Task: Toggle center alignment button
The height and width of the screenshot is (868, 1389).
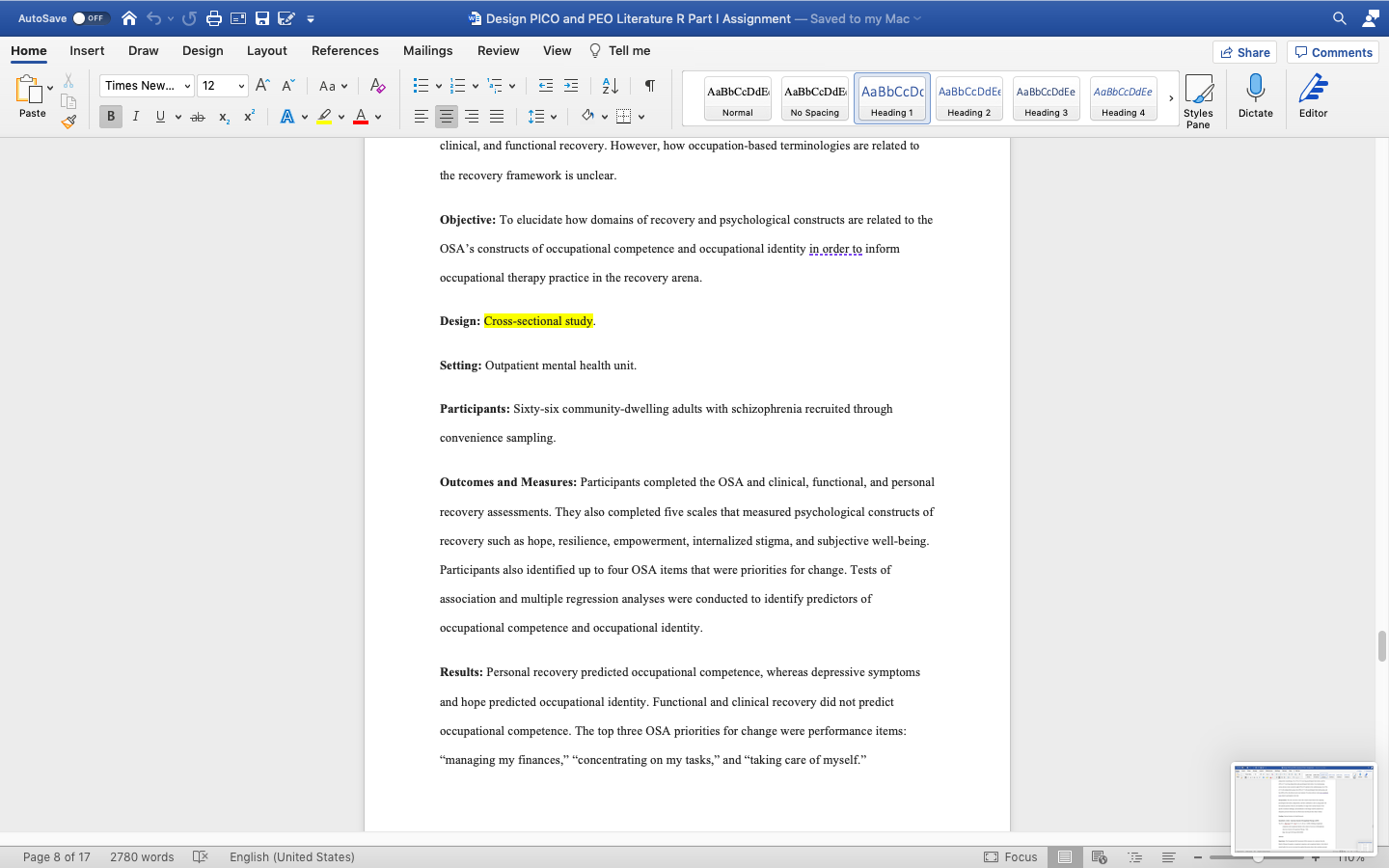Action: pyautogui.click(x=447, y=117)
